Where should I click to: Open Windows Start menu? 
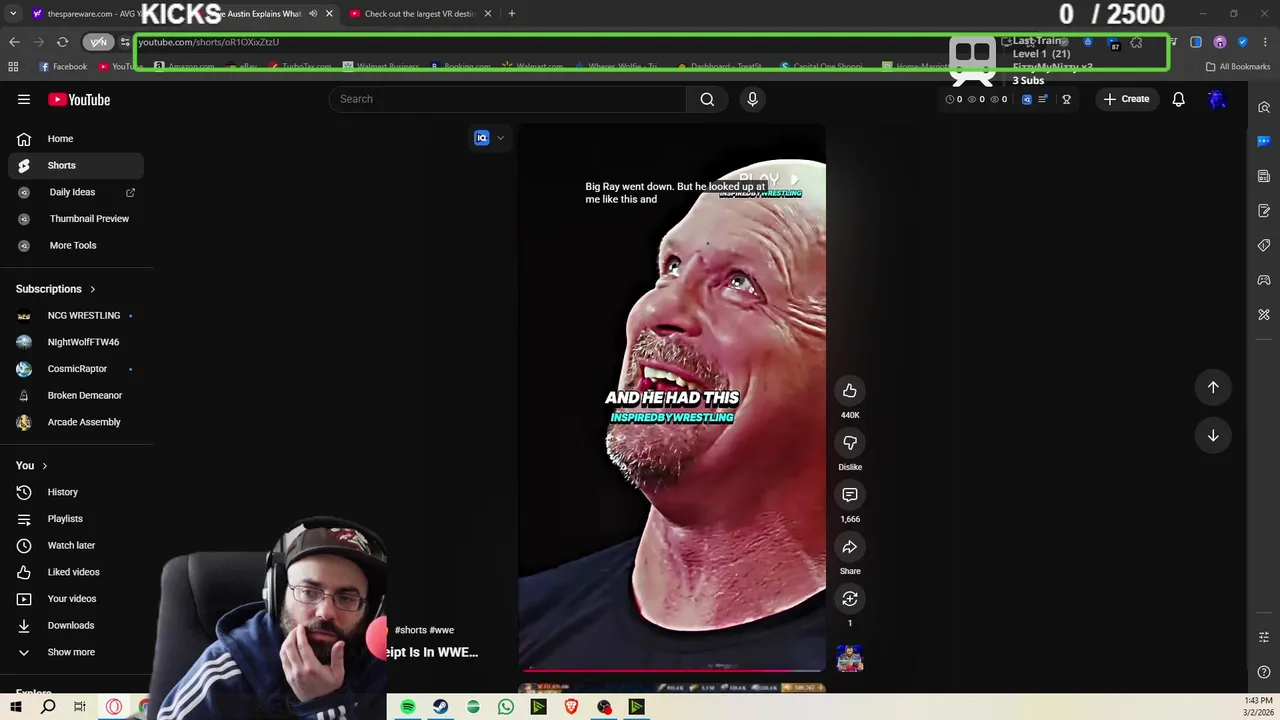[x=16, y=707]
